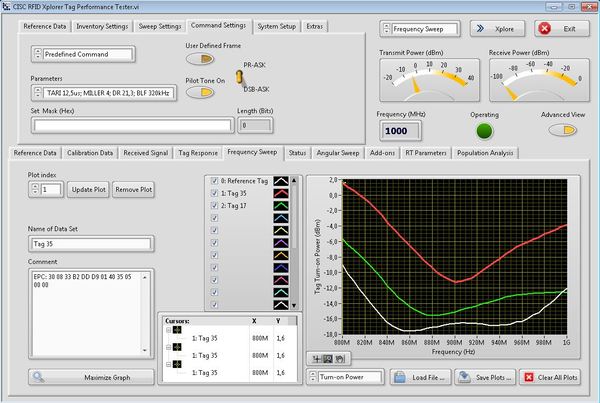Viewport: 600px width, 403px height.
Task: Switch to the Angular Sweep tab
Action: coord(338,153)
